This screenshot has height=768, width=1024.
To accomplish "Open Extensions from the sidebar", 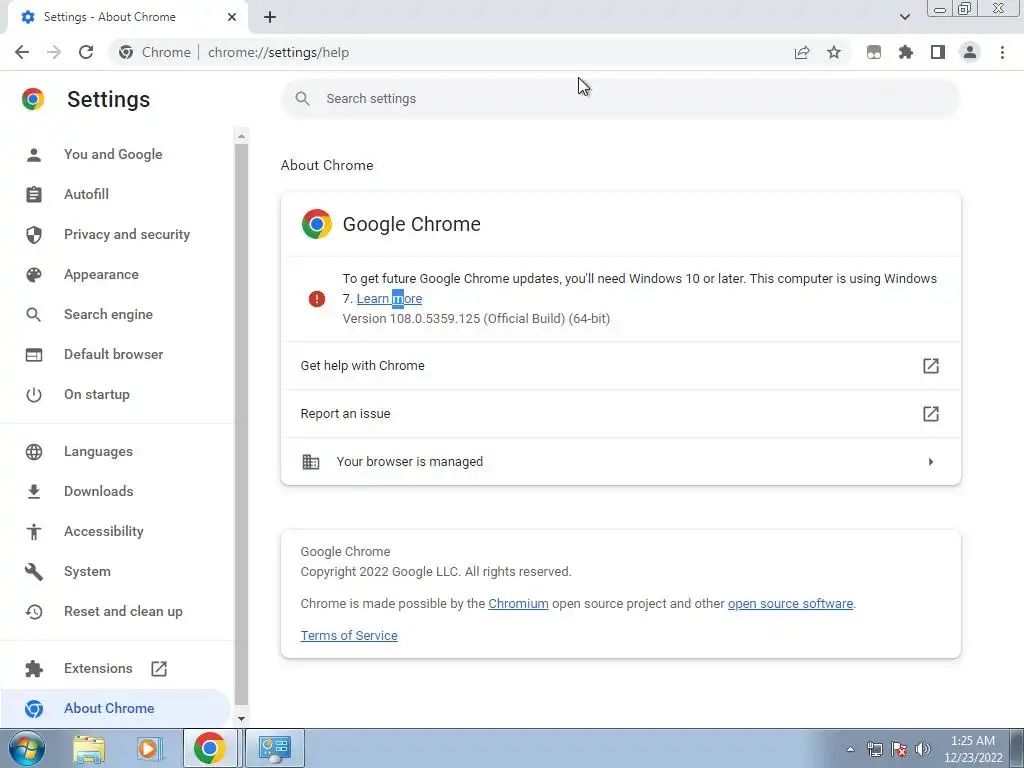I will 116,668.
